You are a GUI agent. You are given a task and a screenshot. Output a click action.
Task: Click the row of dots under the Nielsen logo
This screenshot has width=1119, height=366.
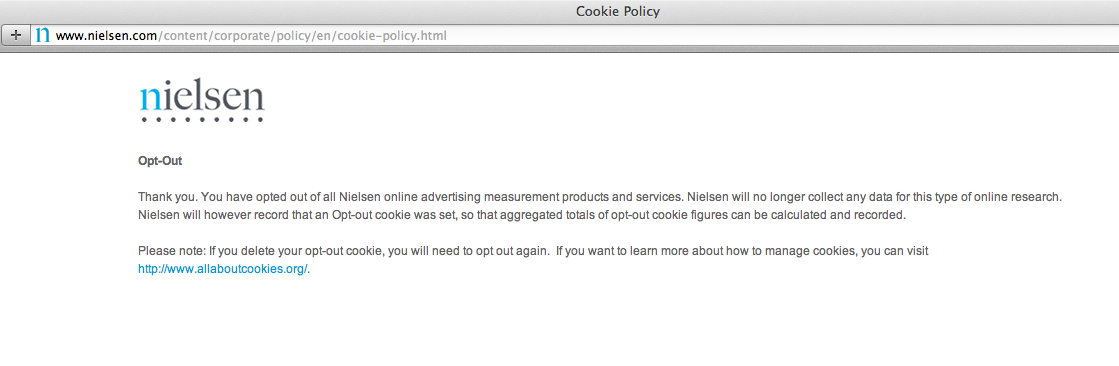(202, 119)
